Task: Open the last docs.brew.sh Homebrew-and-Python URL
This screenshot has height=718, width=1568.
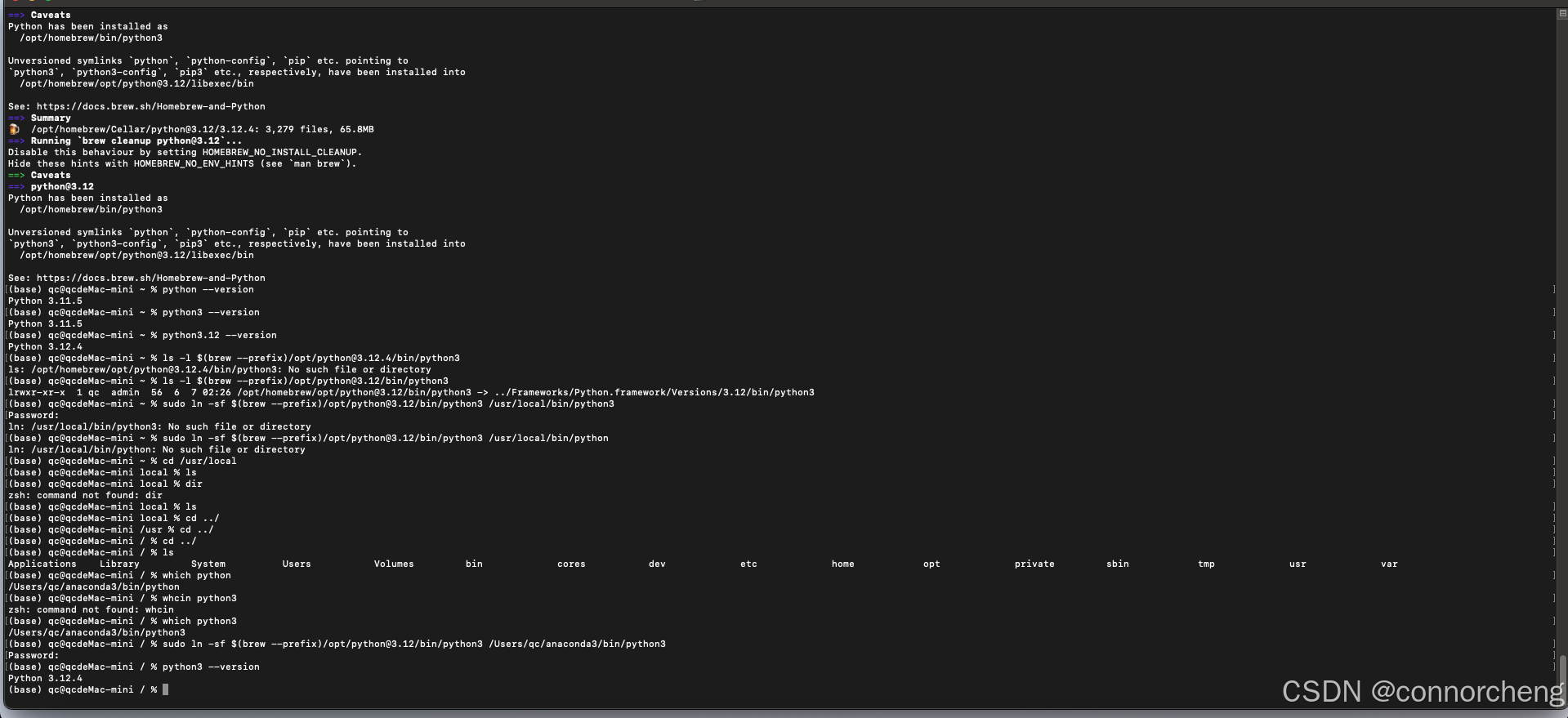Action: pyautogui.click(x=150, y=279)
